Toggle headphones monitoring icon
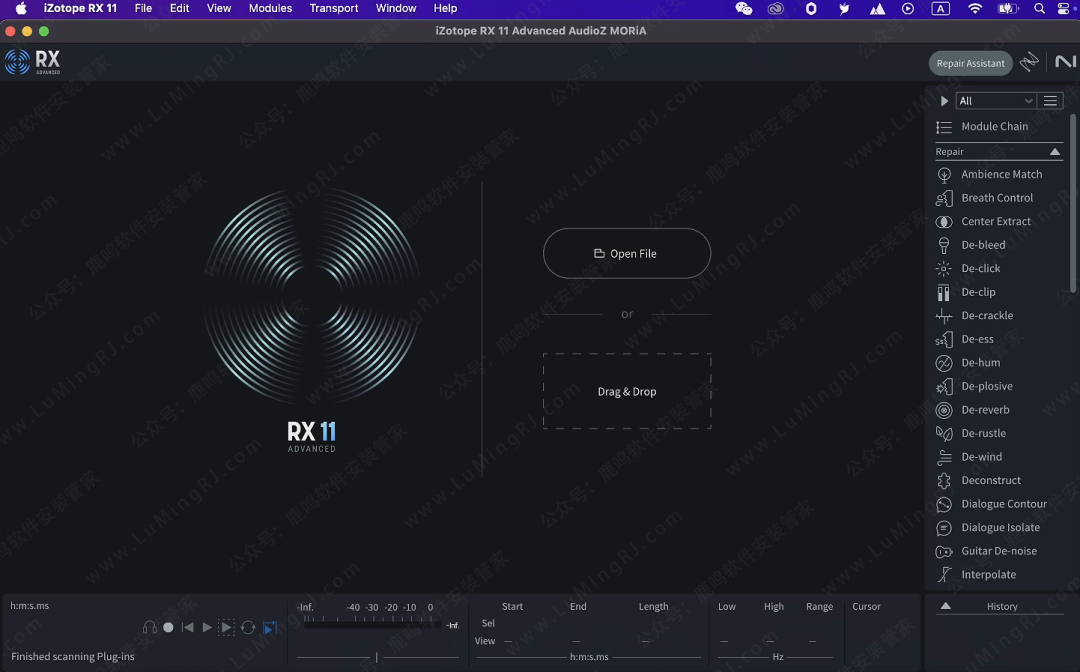1080x672 pixels. click(150, 628)
